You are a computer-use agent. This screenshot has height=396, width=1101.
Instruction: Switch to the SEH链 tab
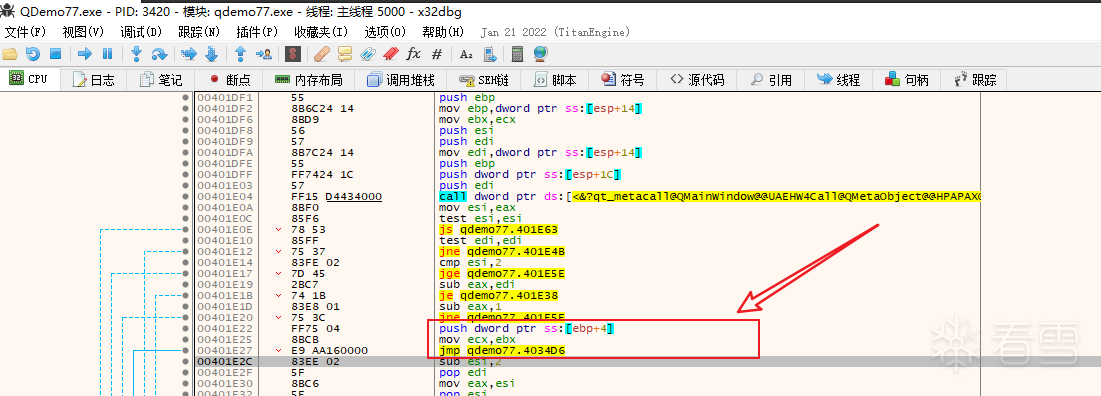click(x=484, y=80)
